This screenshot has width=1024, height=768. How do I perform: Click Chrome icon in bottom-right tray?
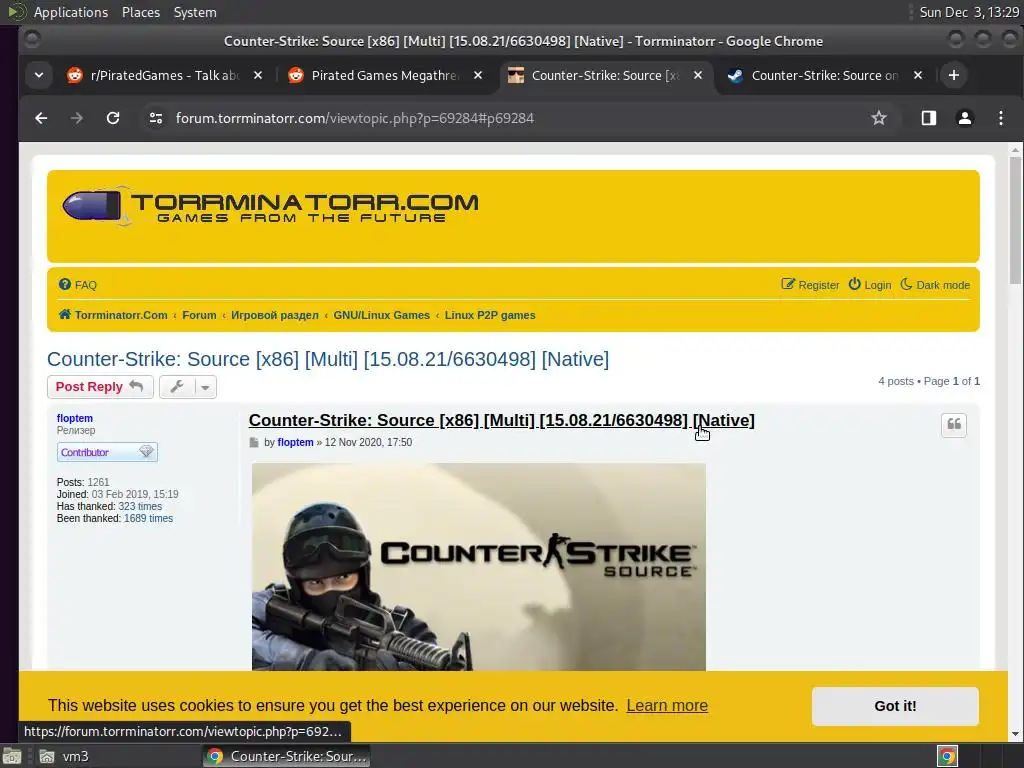pos(947,756)
